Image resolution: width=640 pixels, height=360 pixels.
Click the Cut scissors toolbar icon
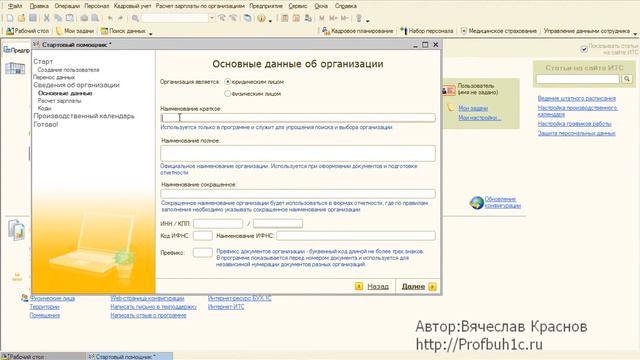tap(47, 18)
